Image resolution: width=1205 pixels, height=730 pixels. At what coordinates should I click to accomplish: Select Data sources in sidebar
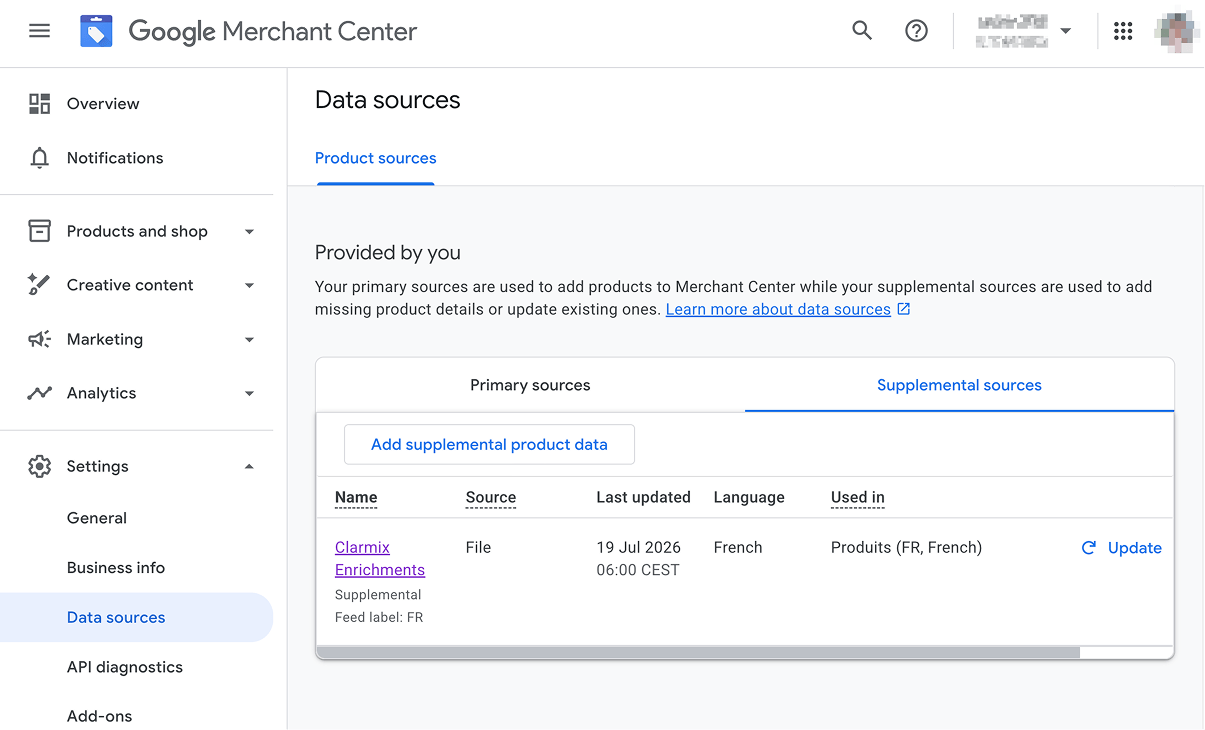137,617
